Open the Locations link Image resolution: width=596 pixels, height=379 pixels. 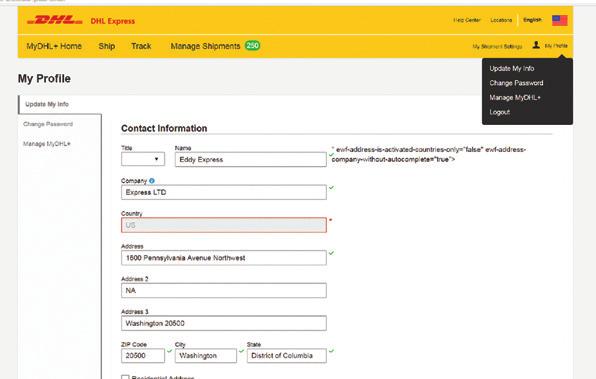pos(501,20)
